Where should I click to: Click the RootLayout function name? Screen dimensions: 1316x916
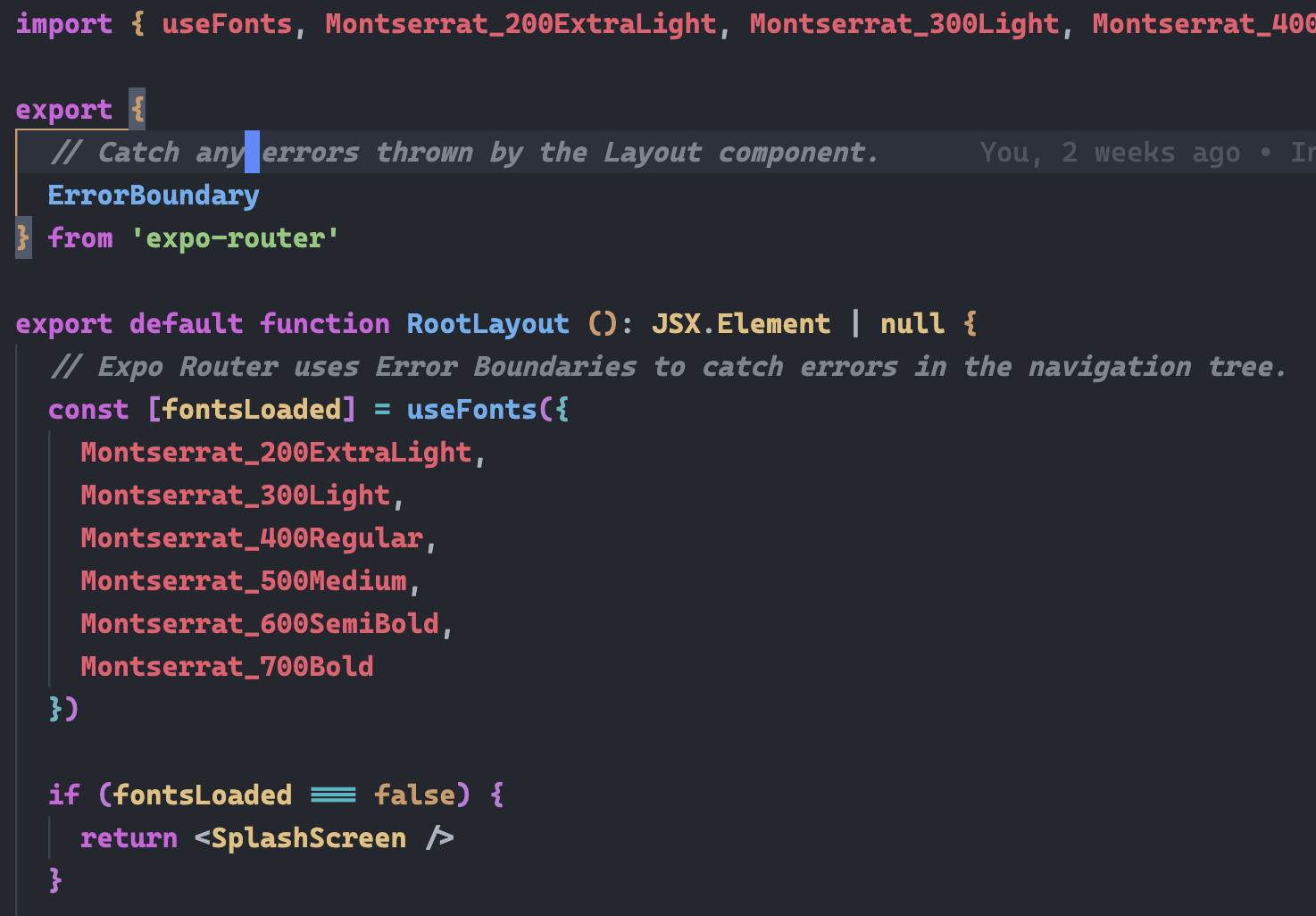pos(487,324)
